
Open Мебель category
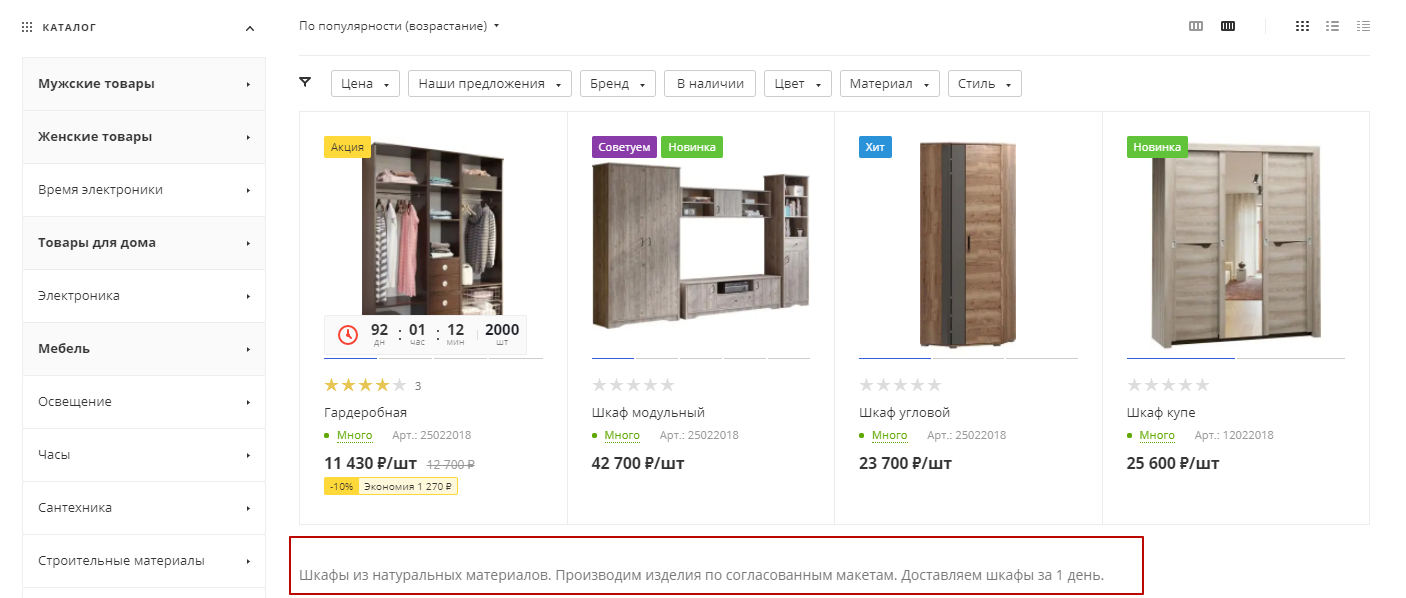[144, 349]
